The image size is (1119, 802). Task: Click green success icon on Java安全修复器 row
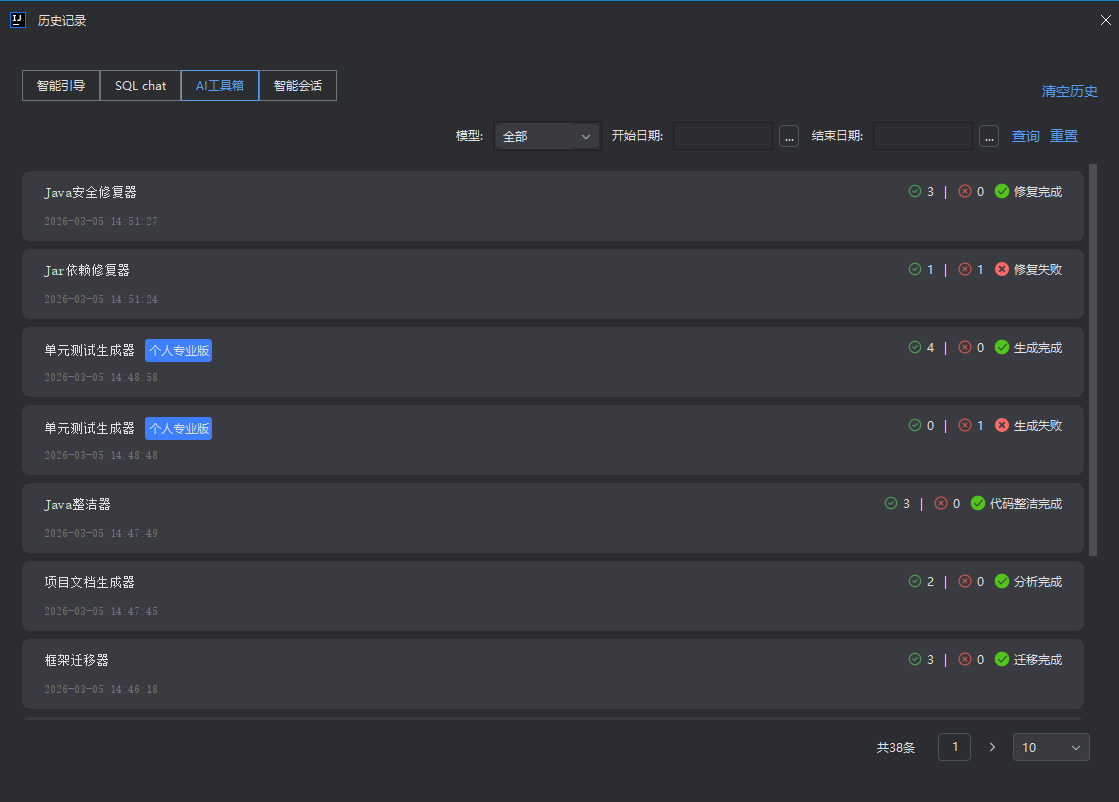click(914, 191)
